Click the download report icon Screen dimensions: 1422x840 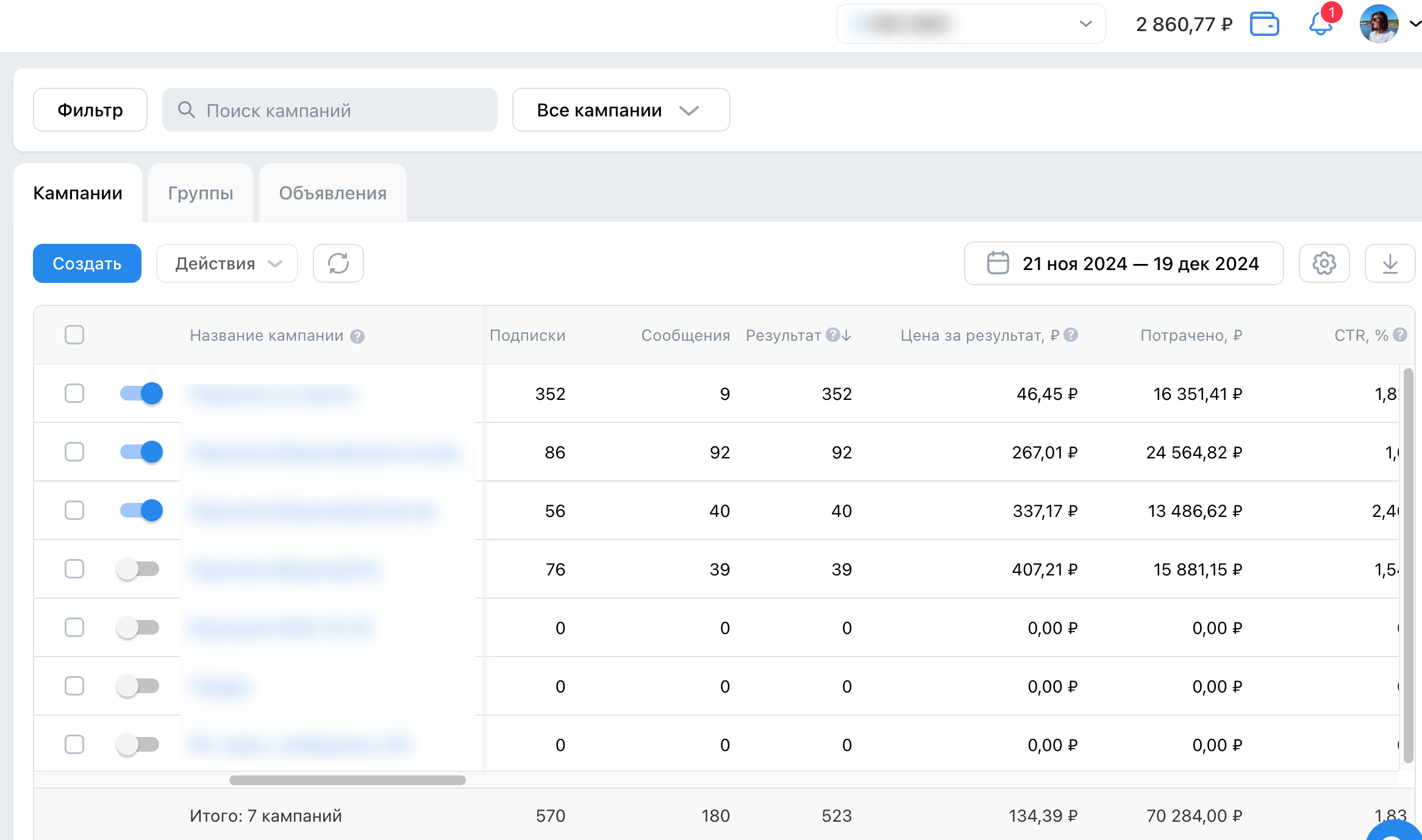point(1390,263)
